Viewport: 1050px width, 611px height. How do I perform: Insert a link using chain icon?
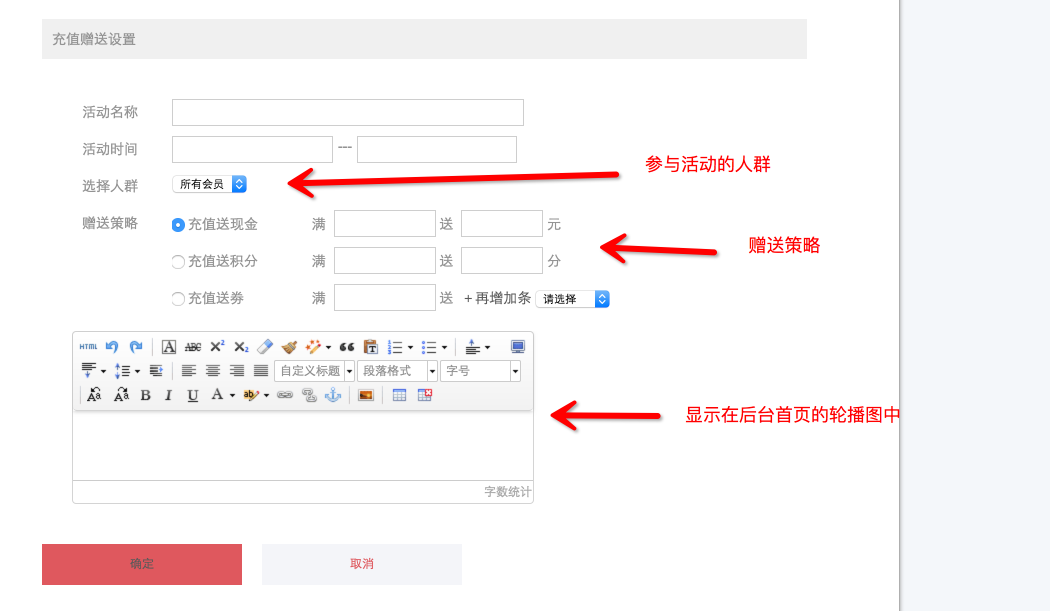285,395
